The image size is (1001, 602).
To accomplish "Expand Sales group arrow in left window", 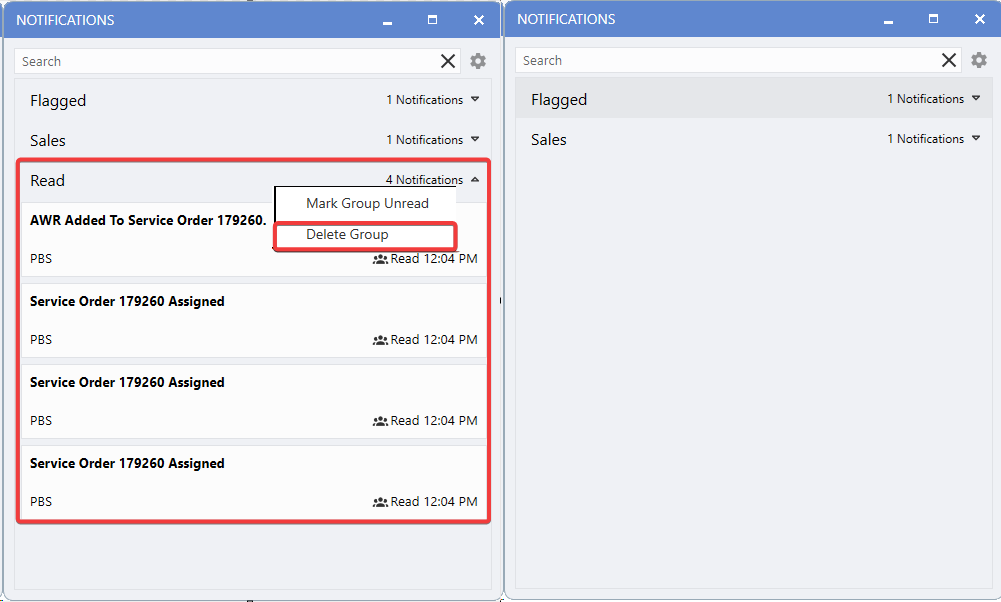I will 475,139.
